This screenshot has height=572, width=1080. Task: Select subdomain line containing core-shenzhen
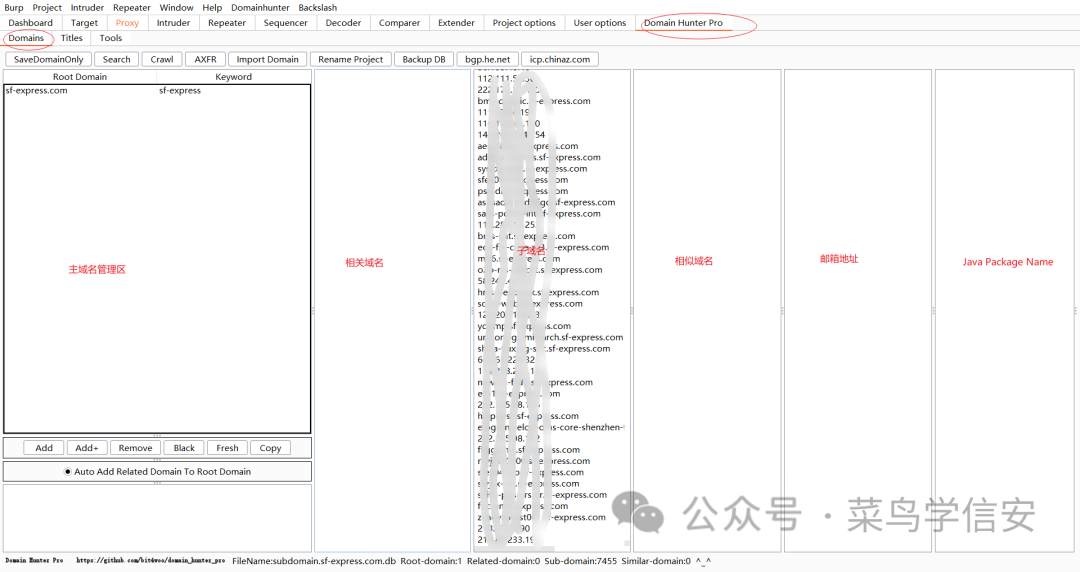point(550,427)
